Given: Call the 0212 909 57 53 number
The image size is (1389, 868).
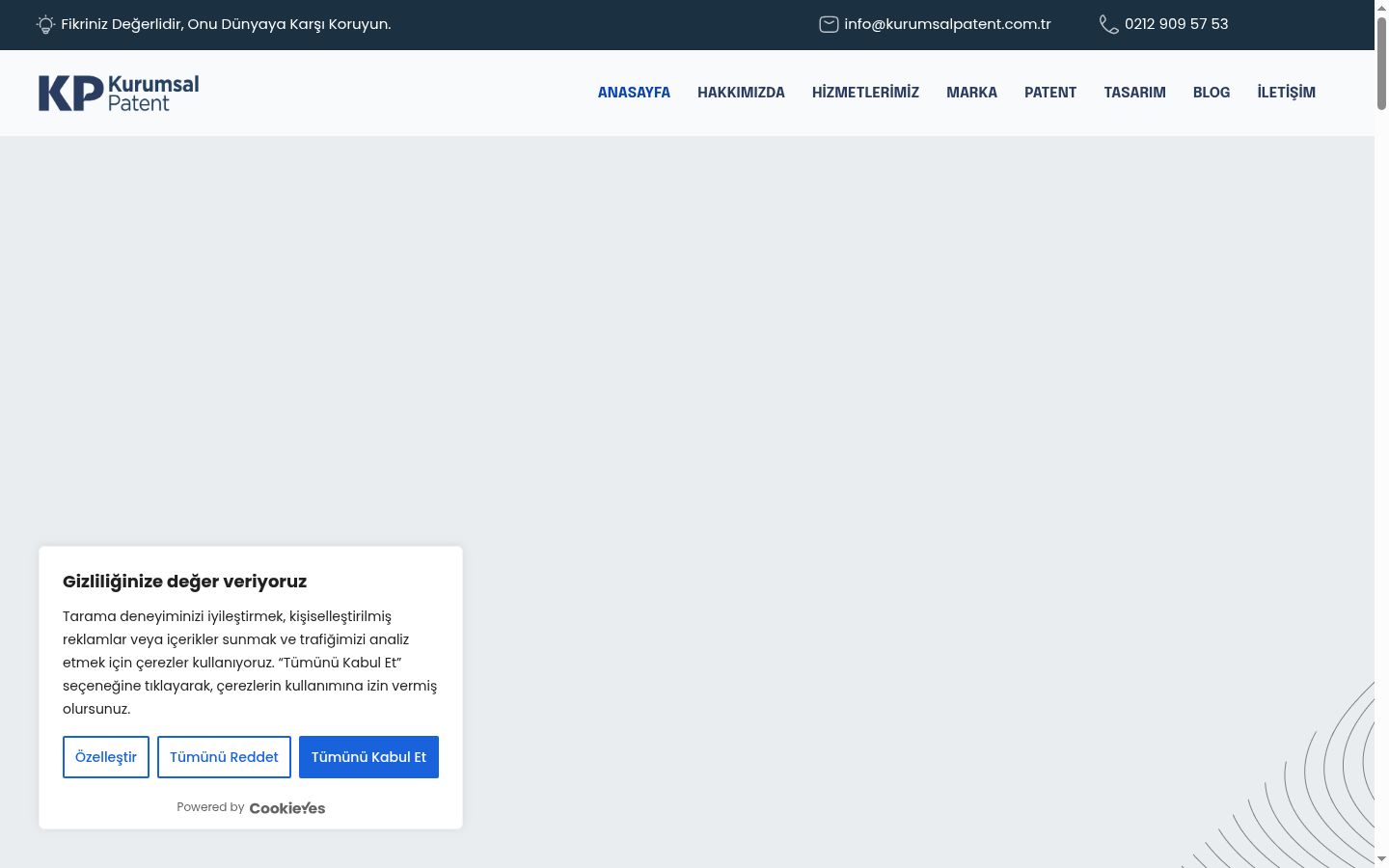Looking at the screenshot, I should pos(1176,24).
